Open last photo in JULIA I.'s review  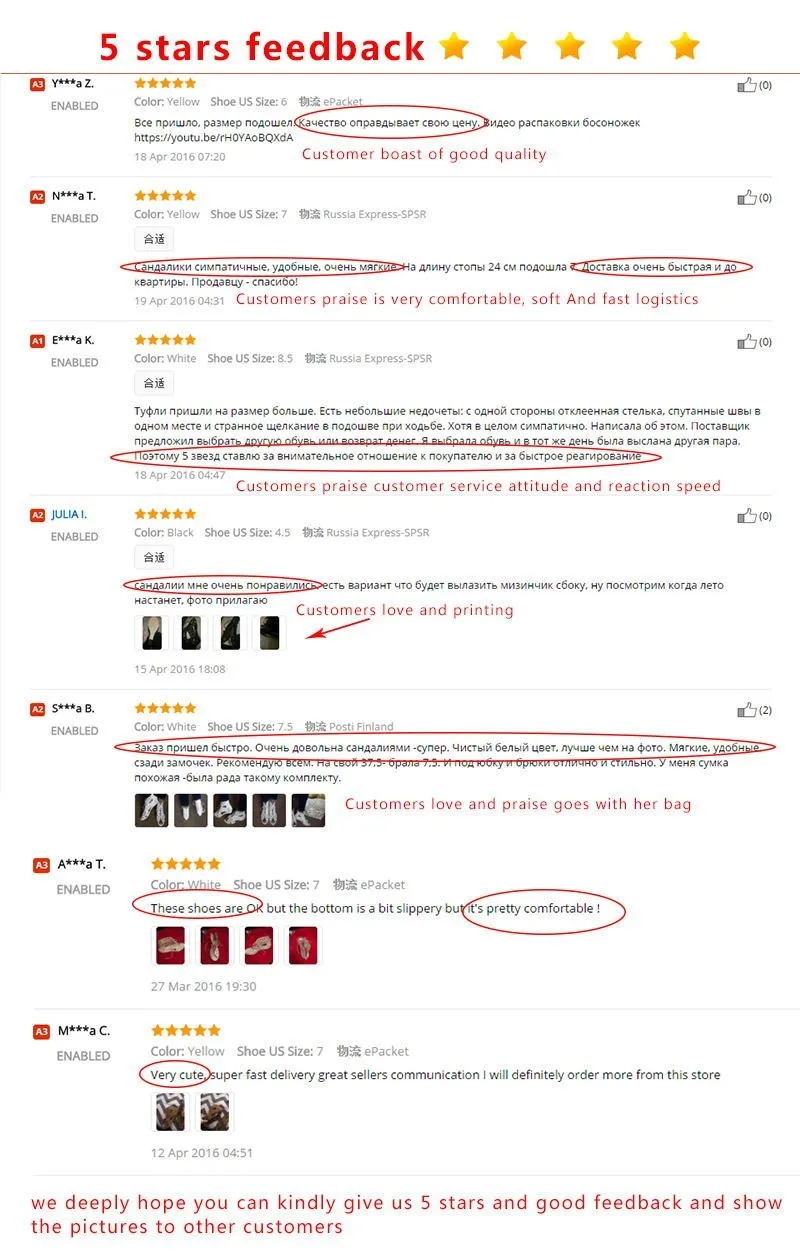tap(270, 633)
